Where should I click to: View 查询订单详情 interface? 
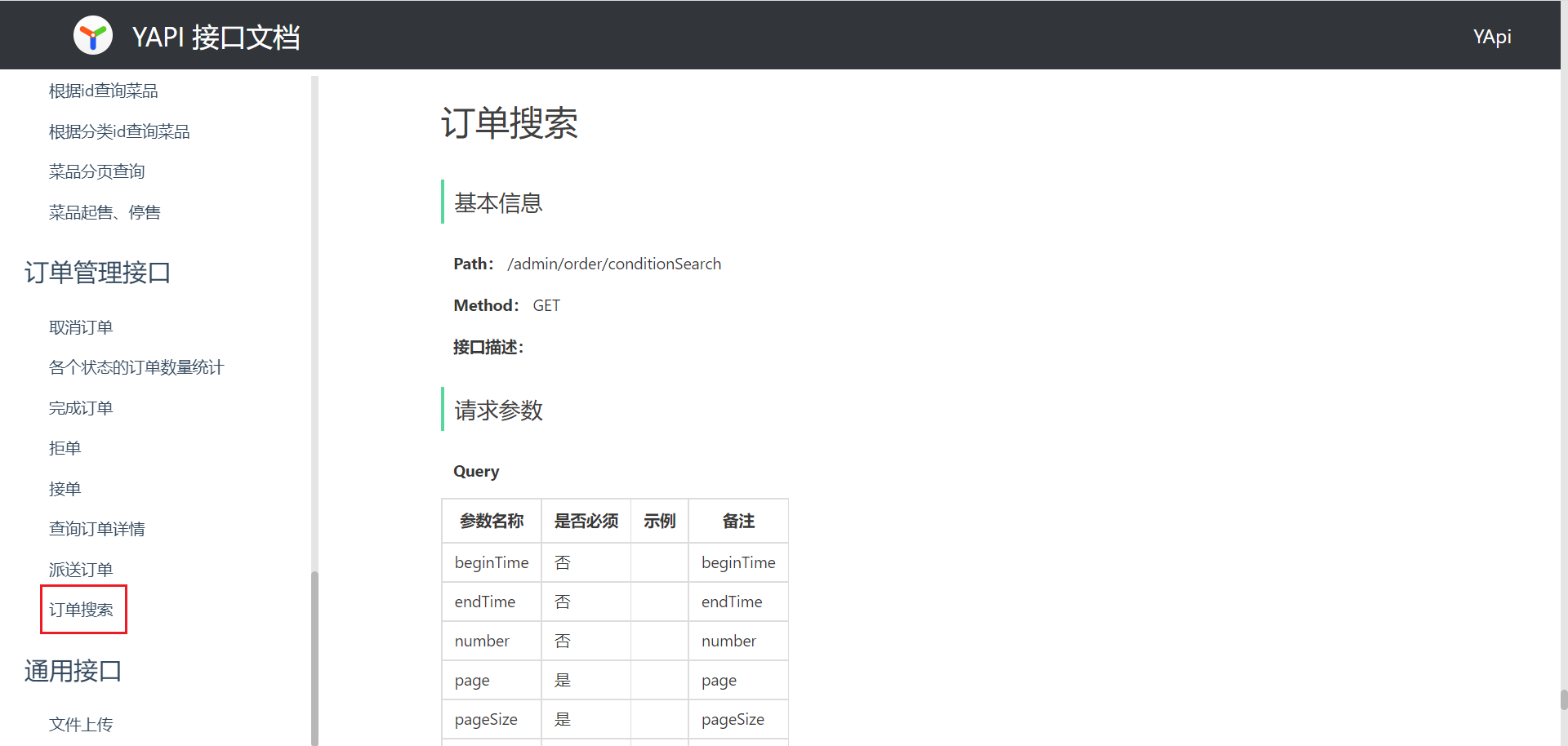click(x=96, y=529)
